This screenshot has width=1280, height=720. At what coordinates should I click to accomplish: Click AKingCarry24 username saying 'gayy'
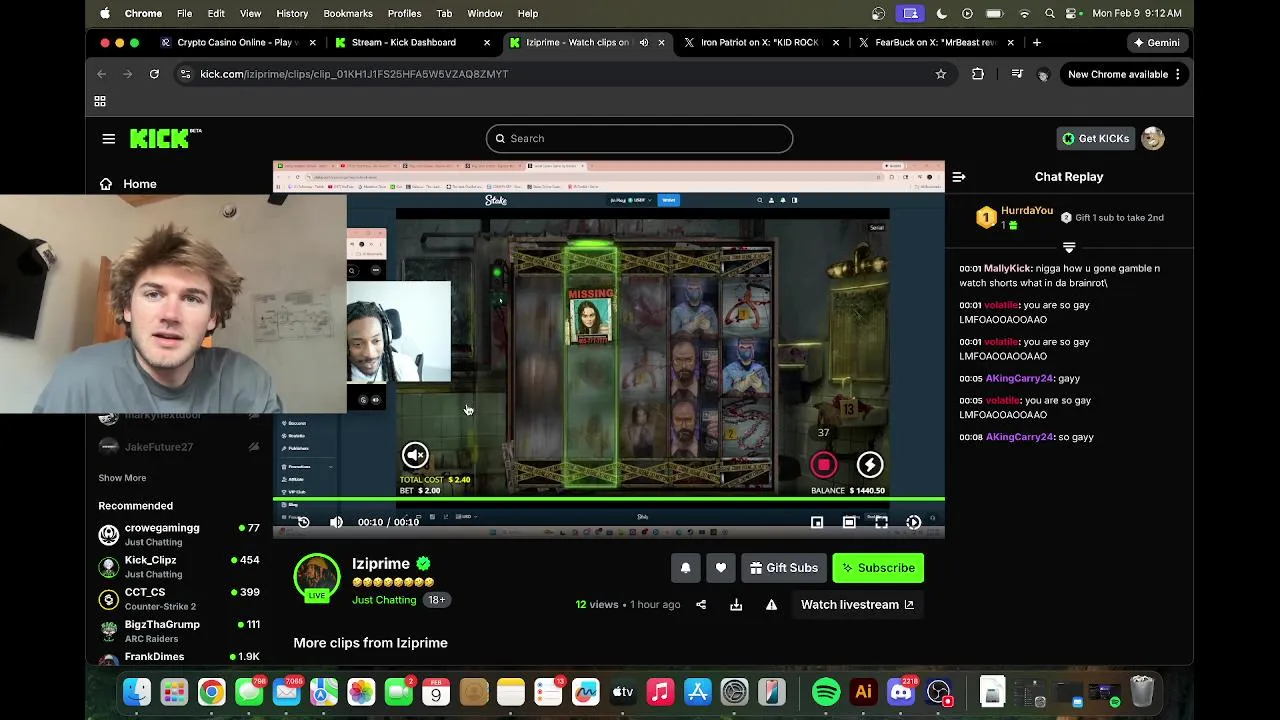tap(1020, 379)
